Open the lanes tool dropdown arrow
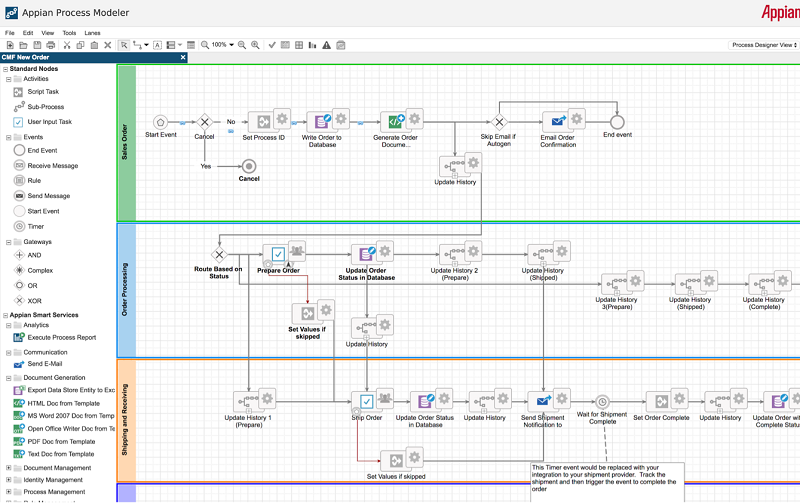800x503 pixels. click(180, 45)
